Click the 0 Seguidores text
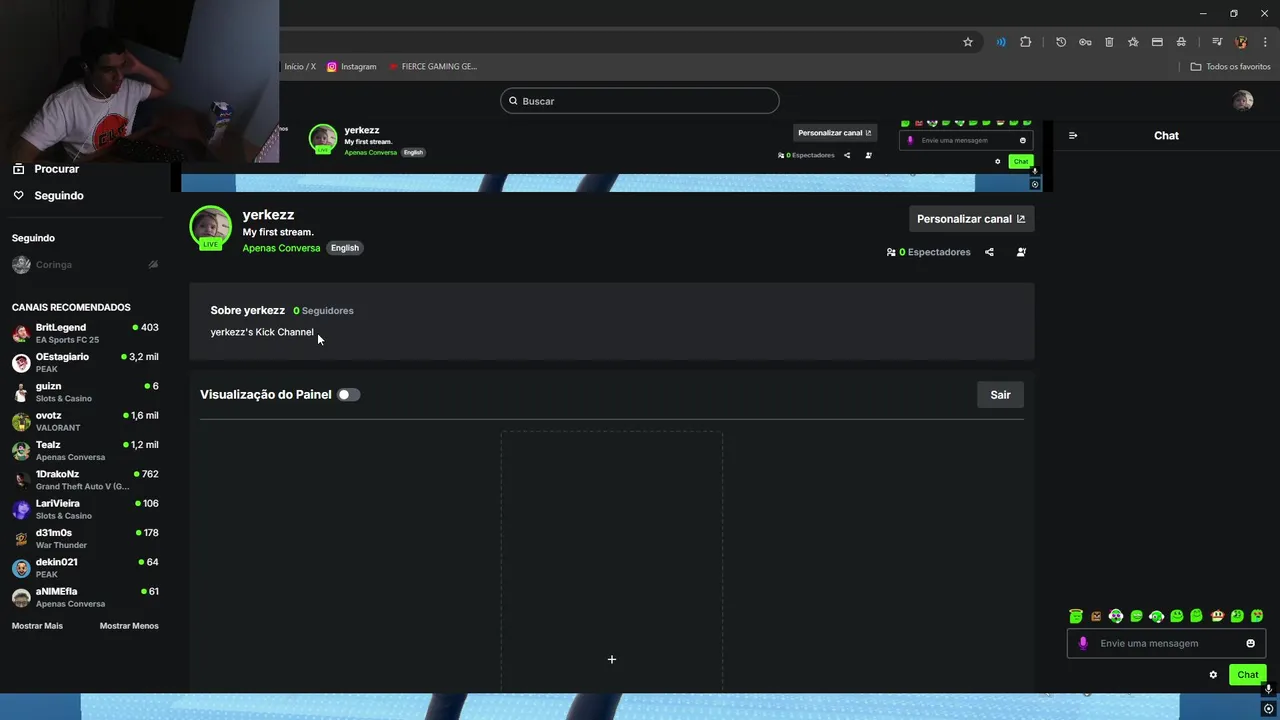The image size is (1280, 720). tap(323, 311)
